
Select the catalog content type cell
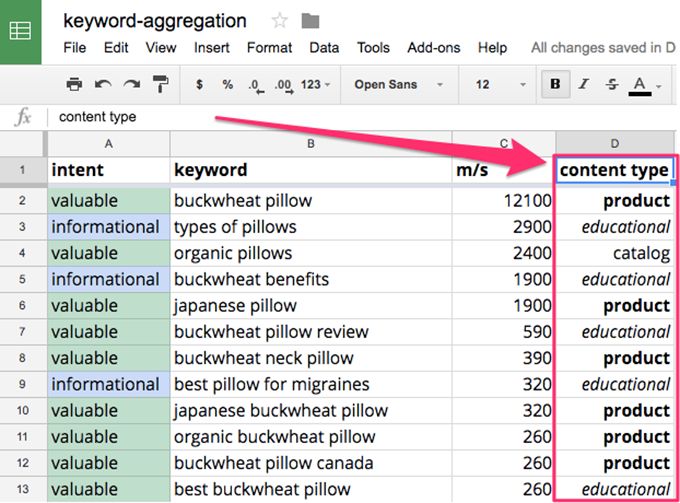[615, 253]
